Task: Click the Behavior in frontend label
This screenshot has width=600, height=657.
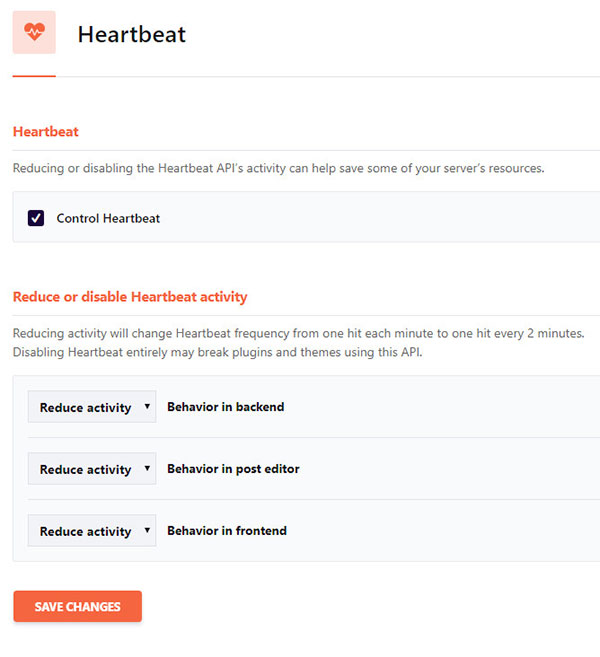Action: point(227,531)
